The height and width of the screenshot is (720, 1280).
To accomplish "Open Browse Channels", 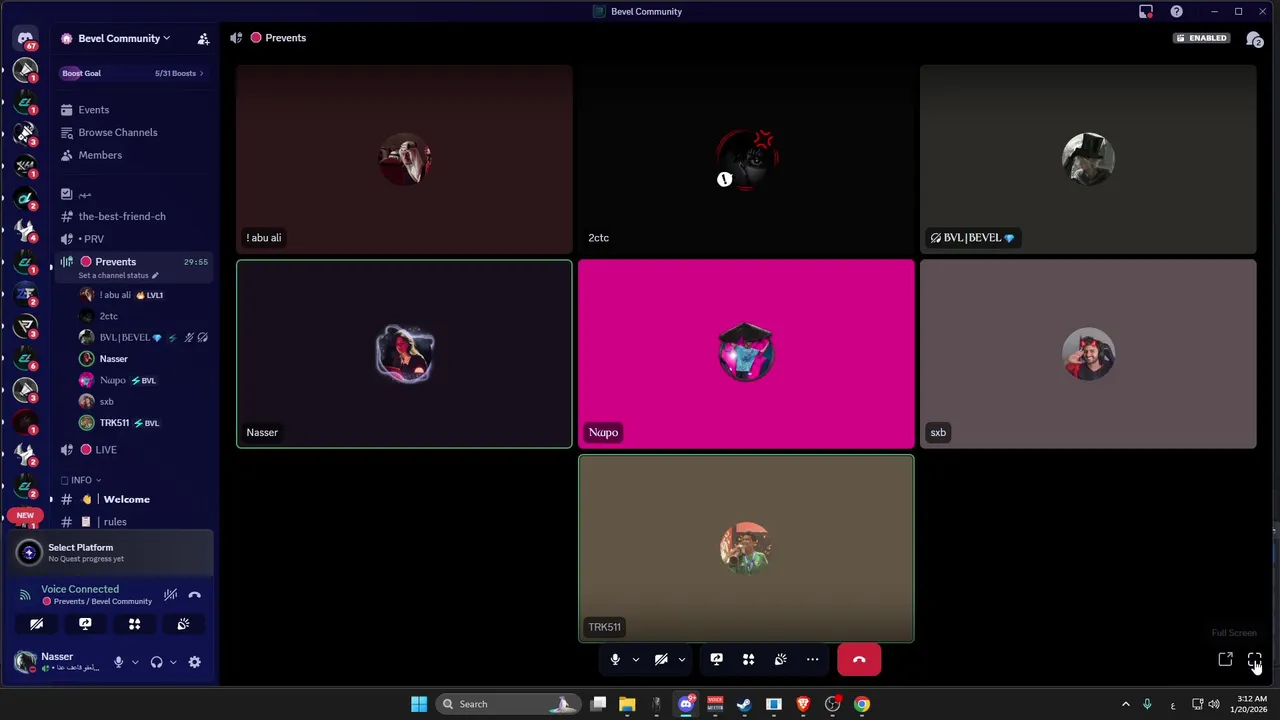I will pyautogui.click(x=133, y=132).
